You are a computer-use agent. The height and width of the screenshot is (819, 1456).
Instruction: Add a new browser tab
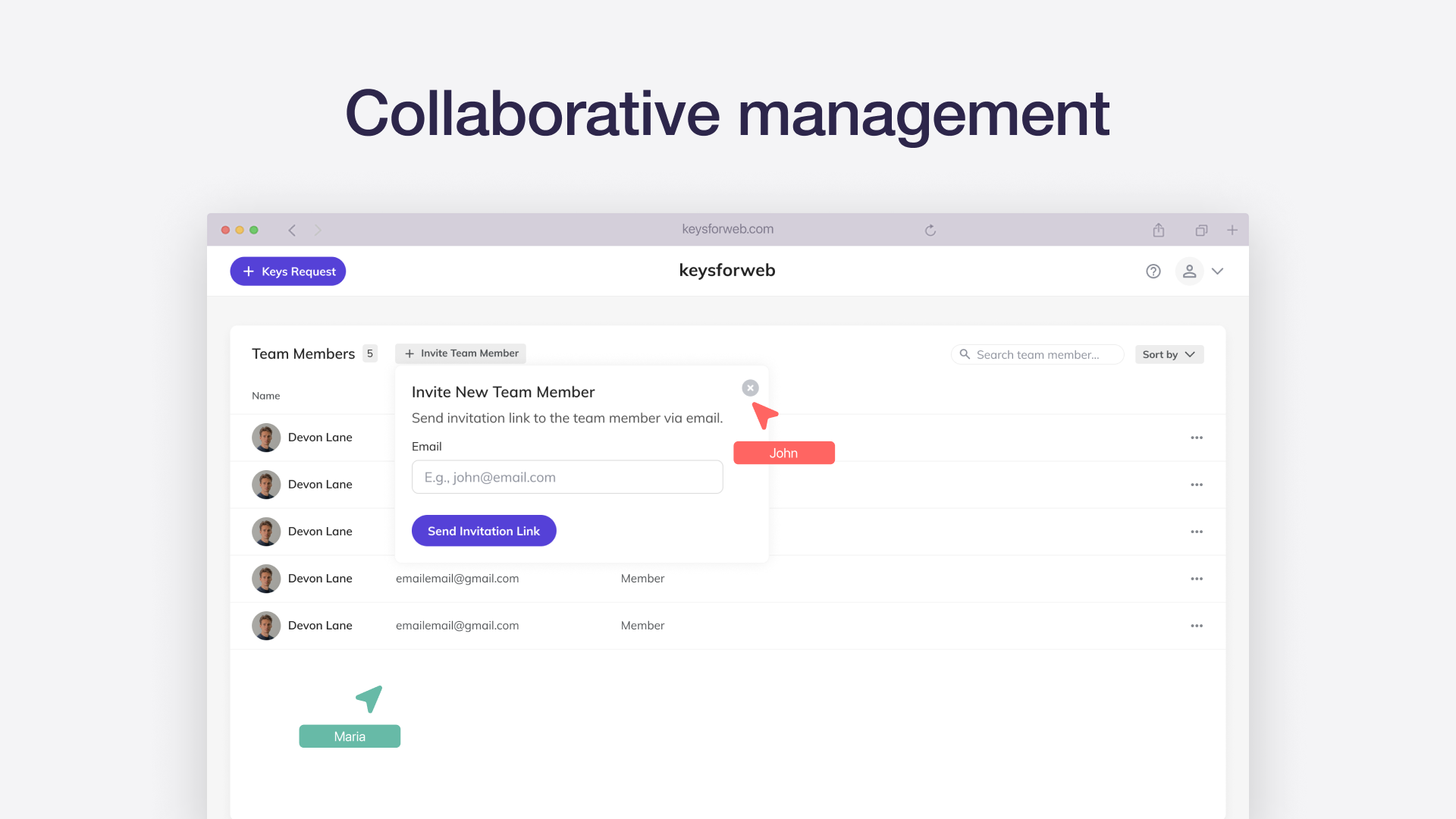[x=1232, y=231]
